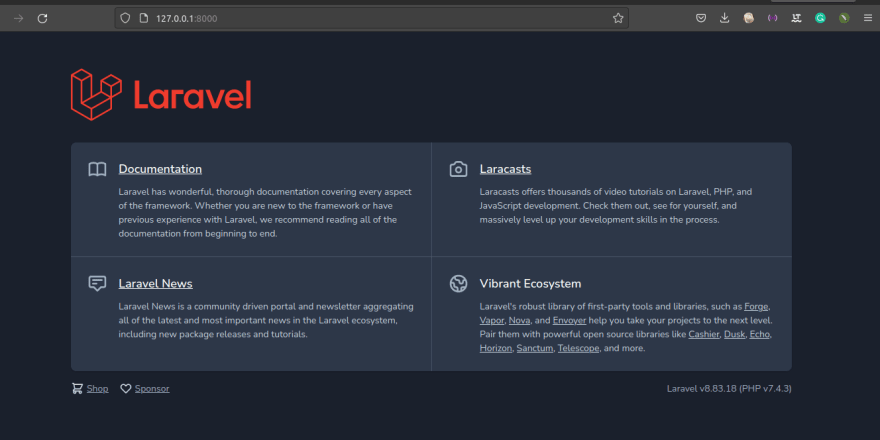Screen dimensions: 880x440
Task: Follow the Nova link
Action: 519,320
